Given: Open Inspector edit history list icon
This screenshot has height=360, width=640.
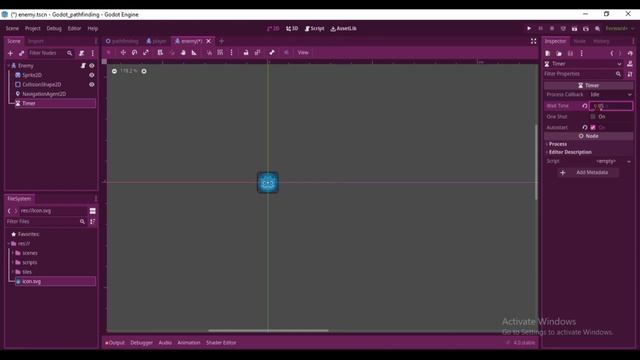Looking at the screenshot, I should pyautogui.click(x=630, y=53).
